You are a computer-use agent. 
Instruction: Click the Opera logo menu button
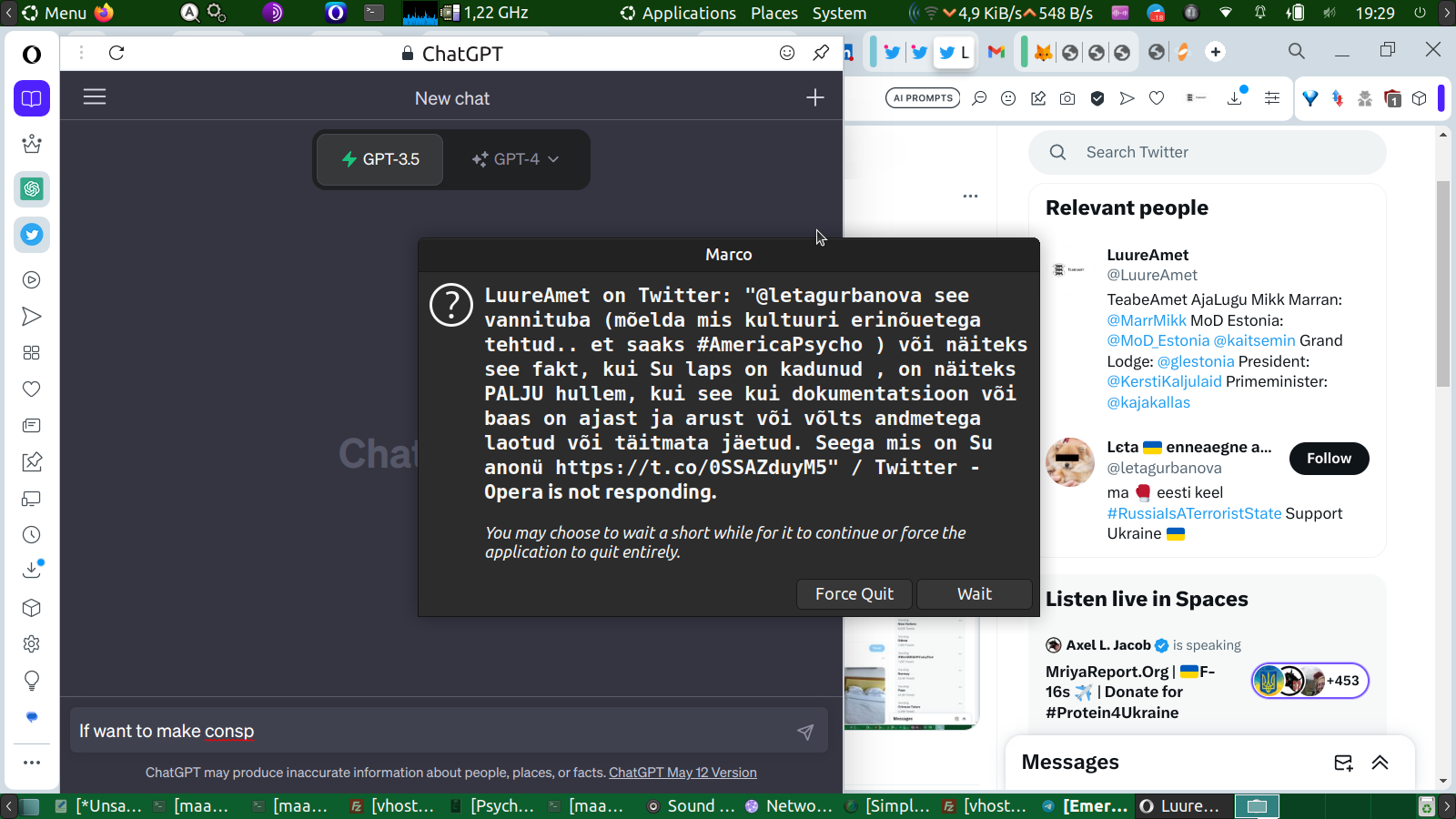pyautogui.click(x=32, y=55)
